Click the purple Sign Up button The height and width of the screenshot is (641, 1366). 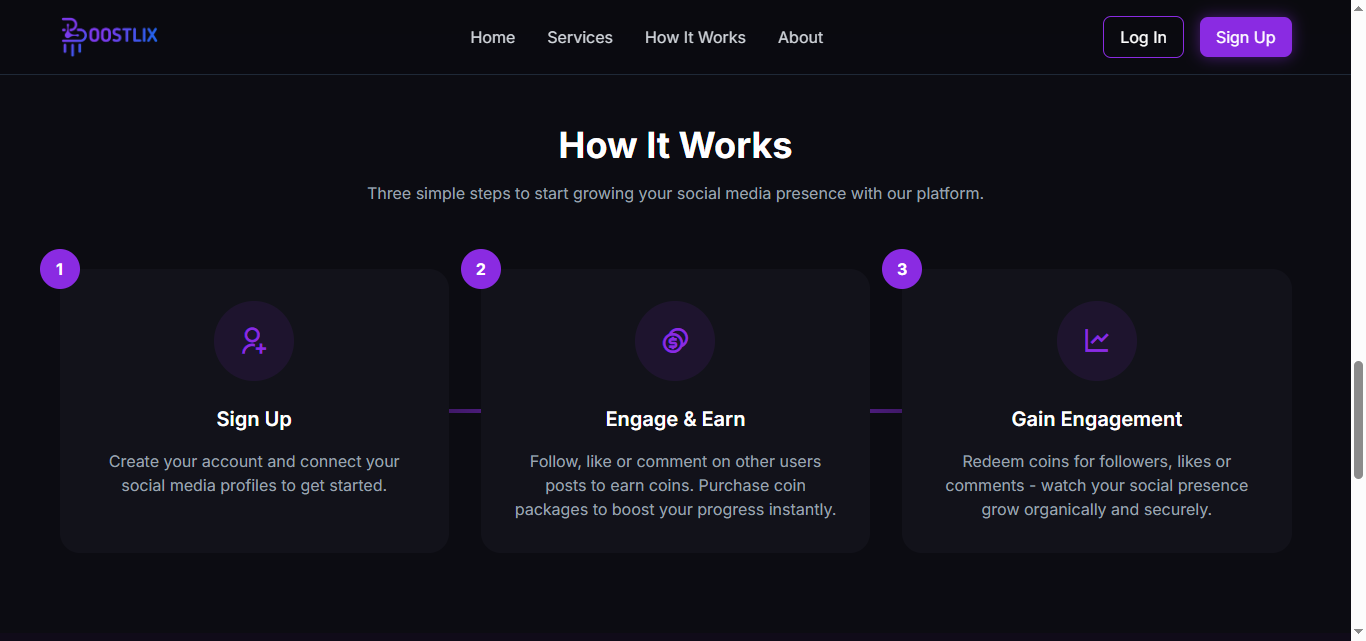click(1245, 37)
